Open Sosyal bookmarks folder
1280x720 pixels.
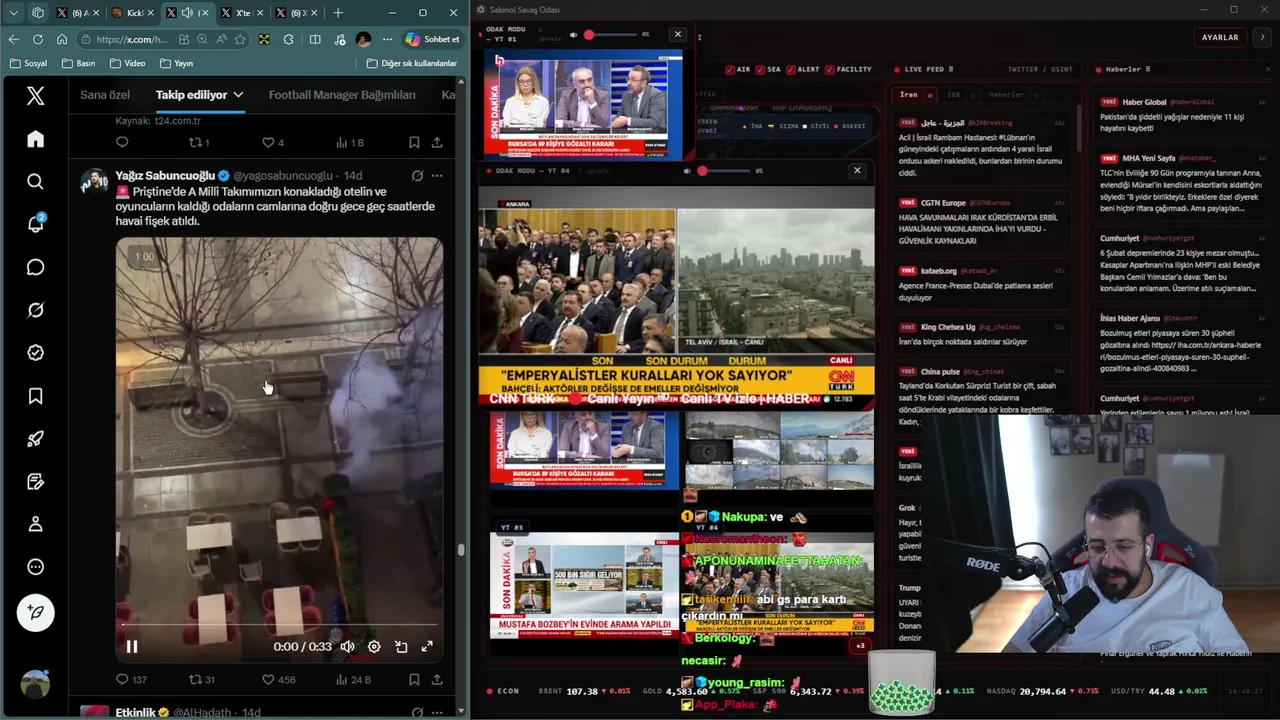pos(28,63)
